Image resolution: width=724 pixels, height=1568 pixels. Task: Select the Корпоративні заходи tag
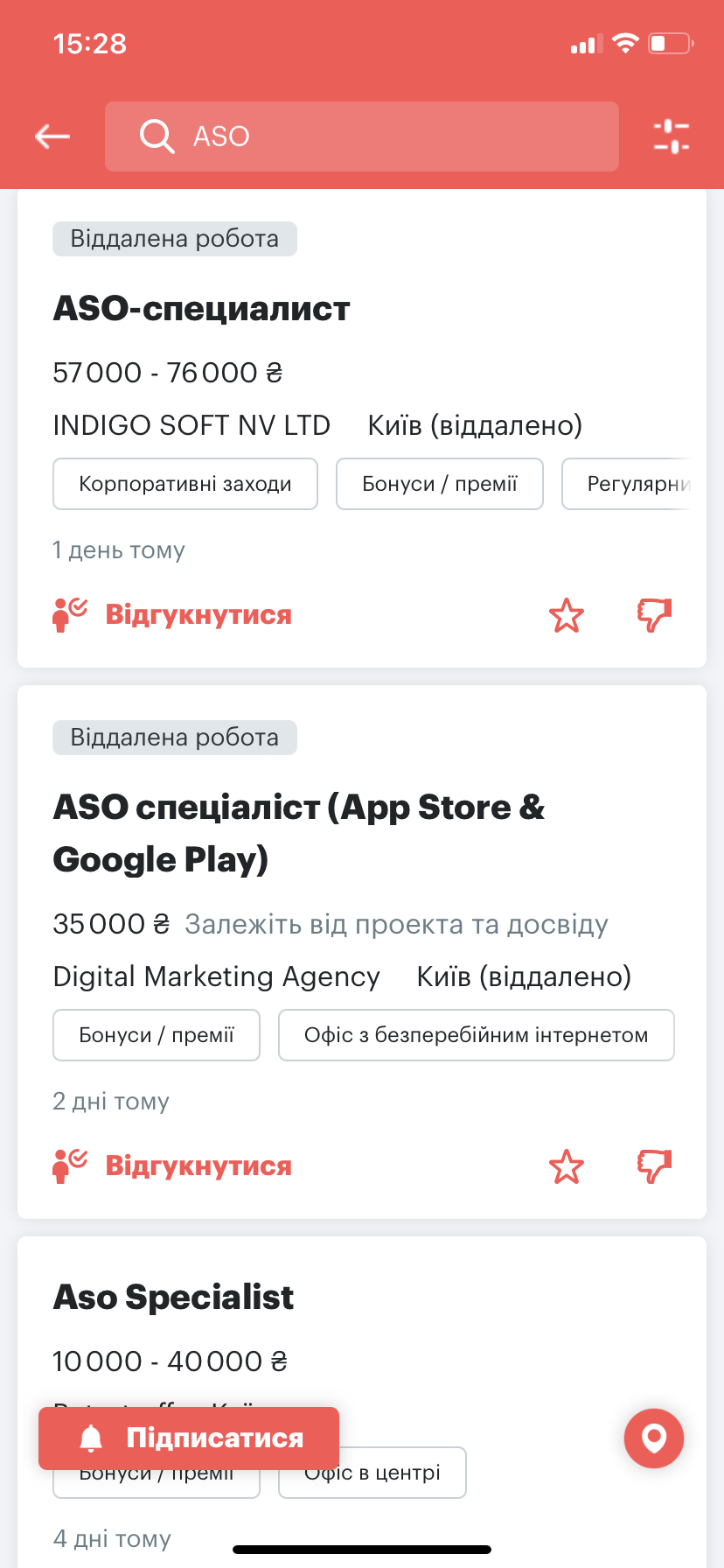185,484
